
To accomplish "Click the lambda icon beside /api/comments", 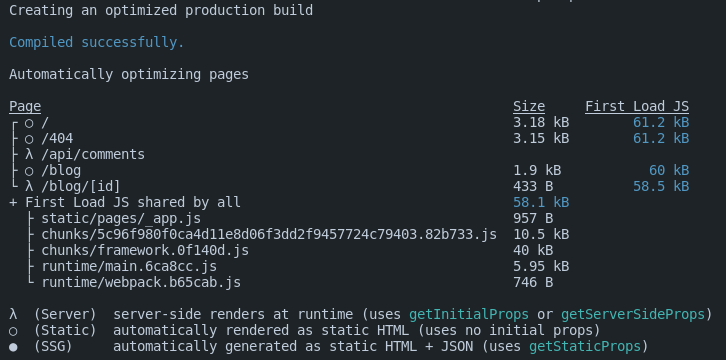I will click(29, 155).
